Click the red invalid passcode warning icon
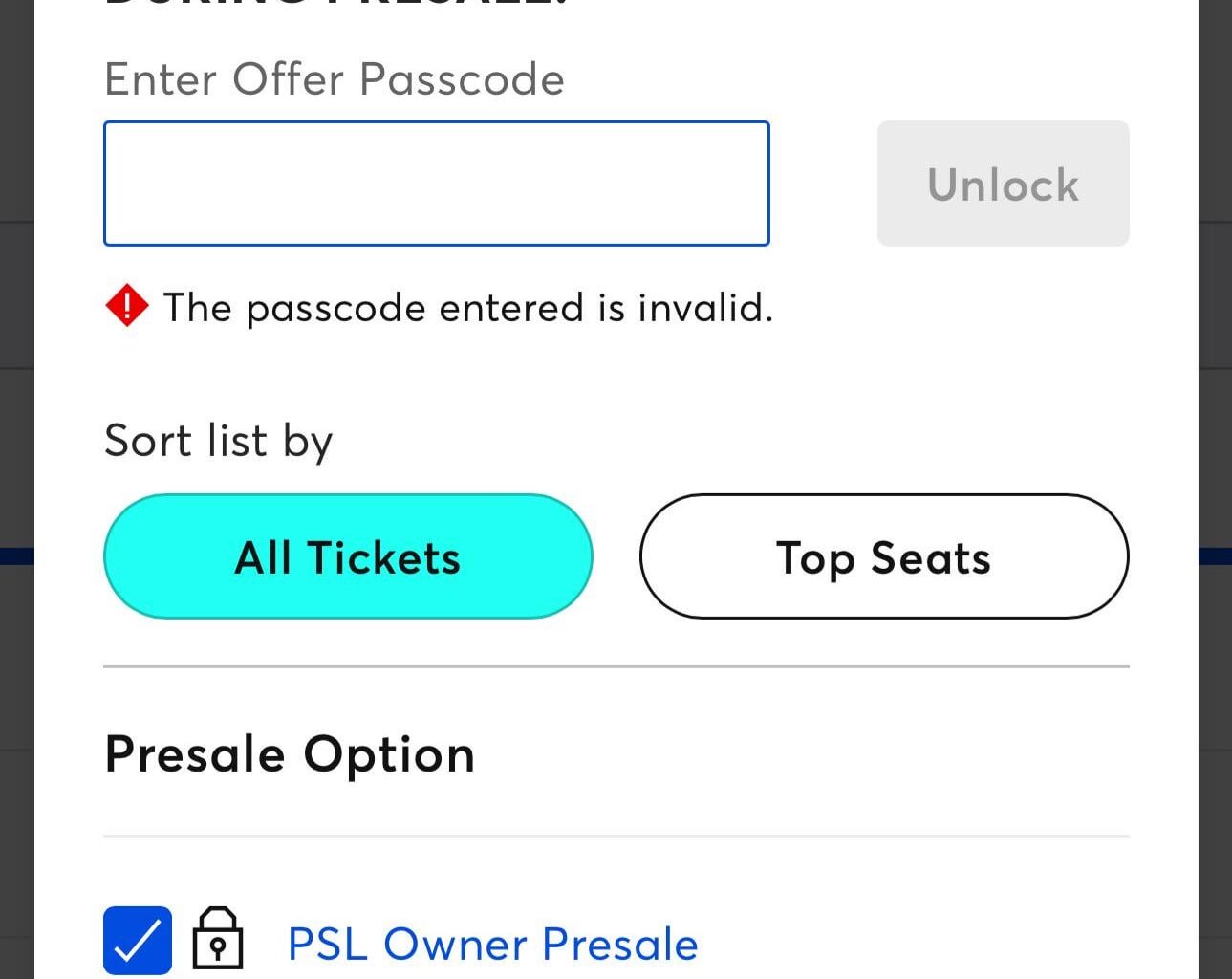This screenshot has height=979, width=1232. point(126,307)
